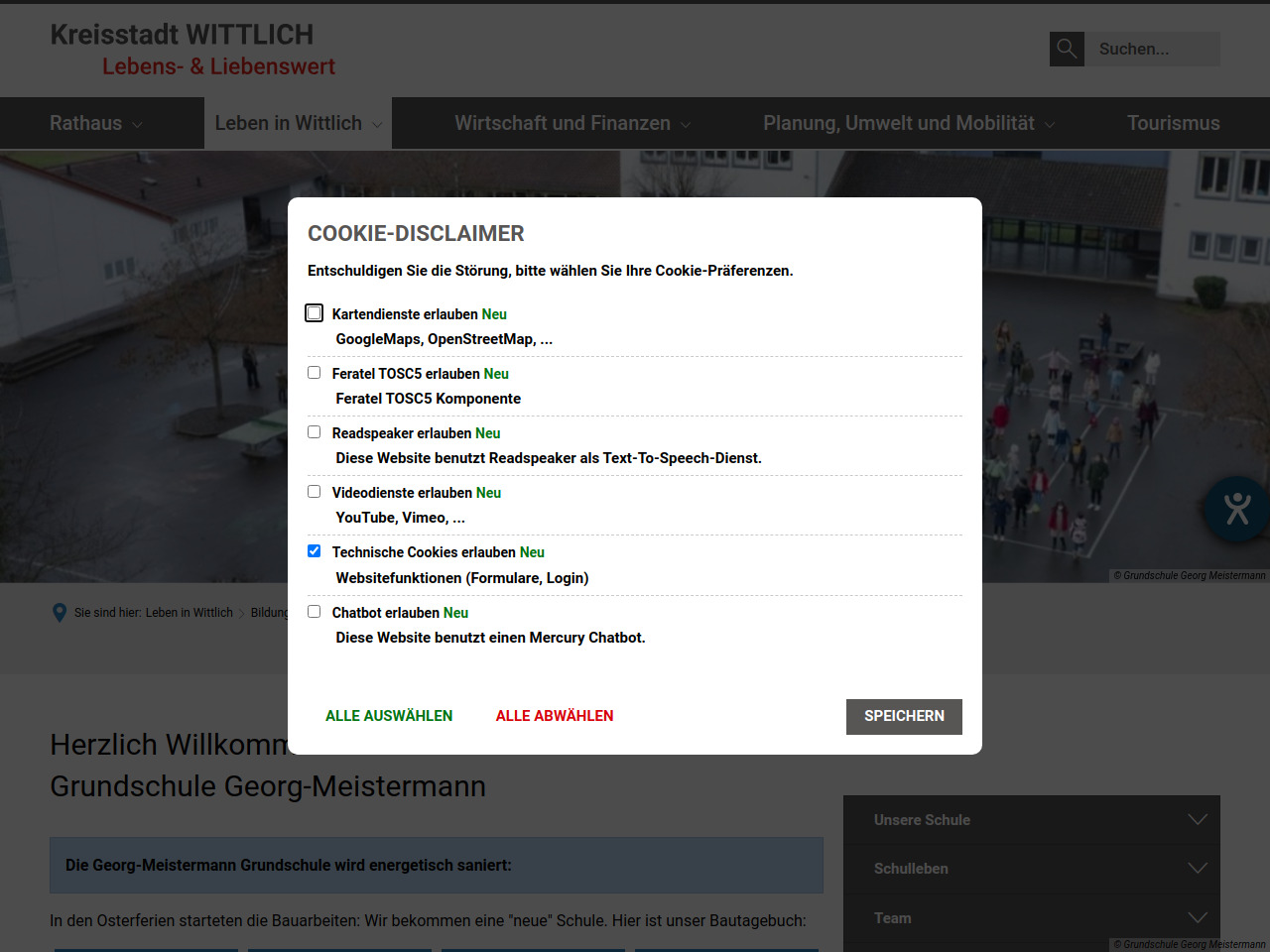Click the breadcrumb location pin icon

(x=60, y=613)
